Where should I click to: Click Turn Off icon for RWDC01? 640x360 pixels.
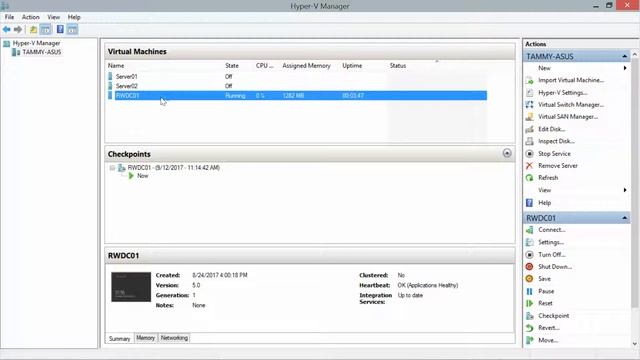pos(529,255)
